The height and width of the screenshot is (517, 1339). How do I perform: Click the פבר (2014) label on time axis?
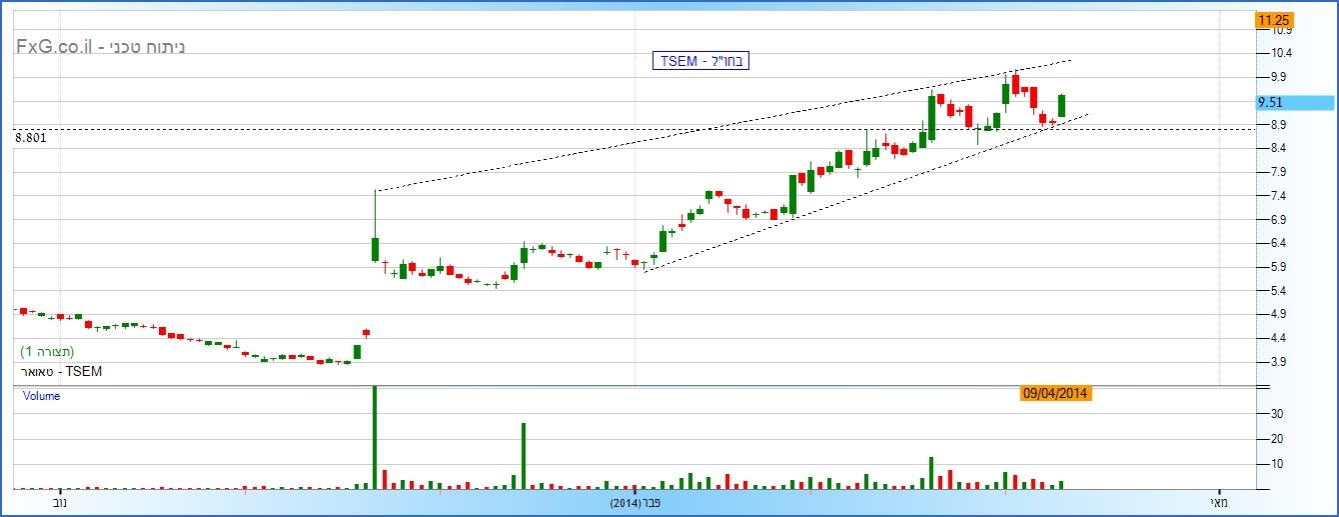tap(636, 503)
